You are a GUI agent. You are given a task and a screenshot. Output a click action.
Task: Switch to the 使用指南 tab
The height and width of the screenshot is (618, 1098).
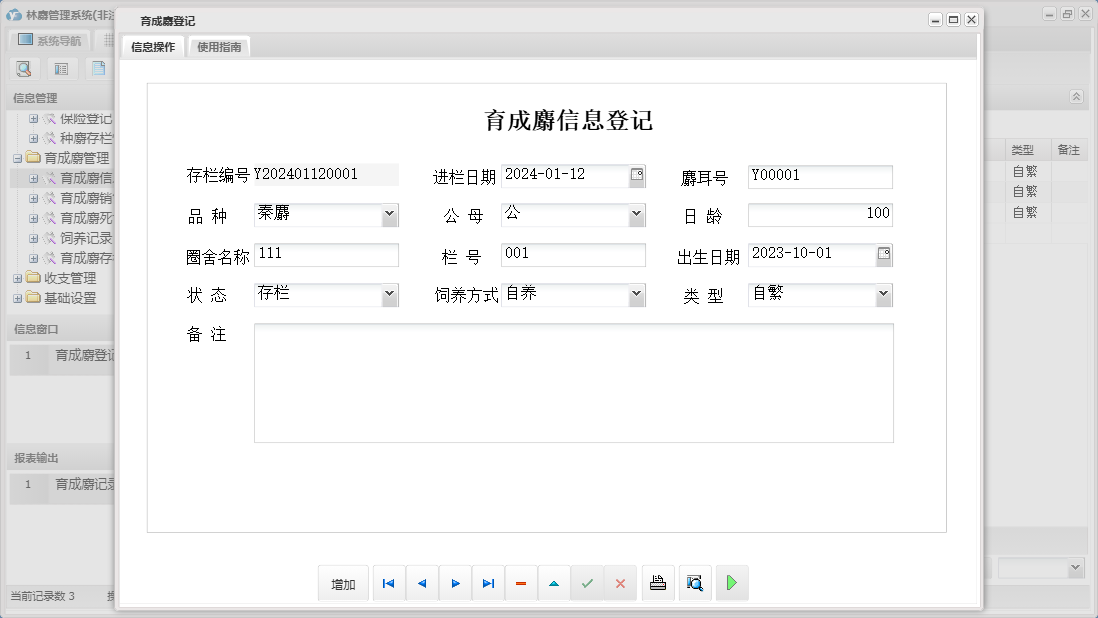pyautogui.click(x=218, y=46)
